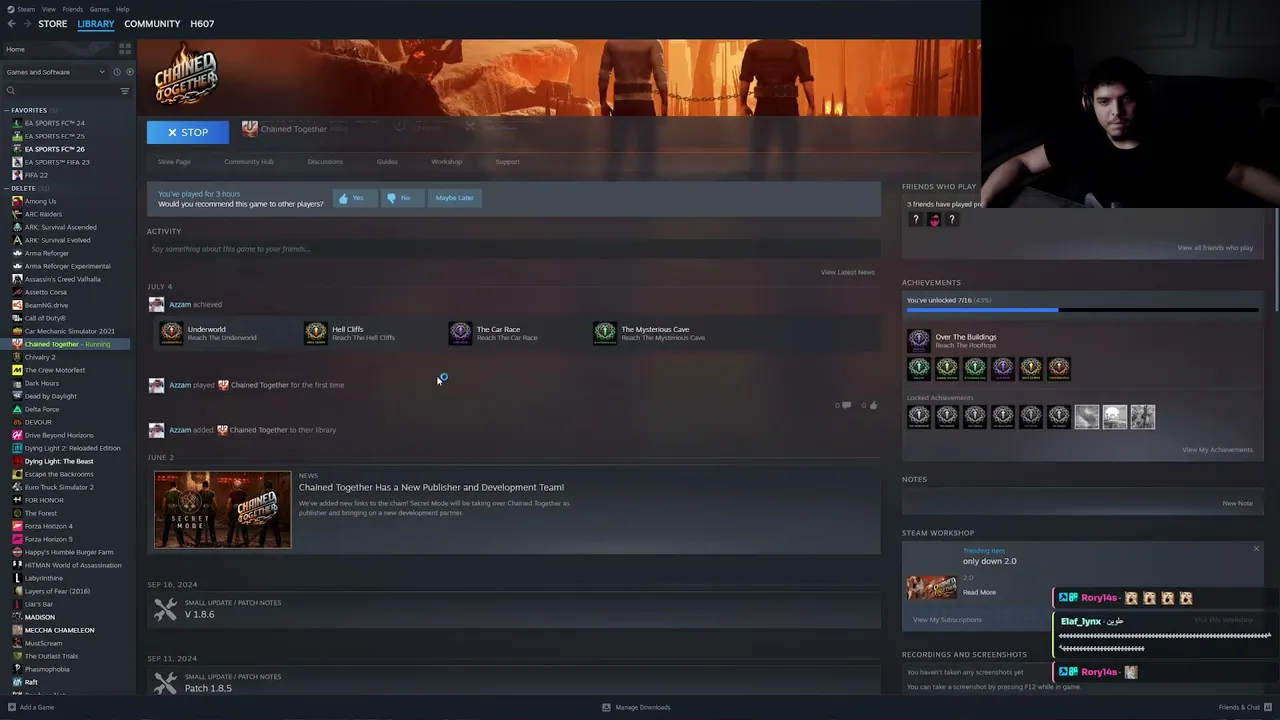Open View My Subscriptions
The height and width of the screenshot is (720, 1280).
(x=947, y=620)
